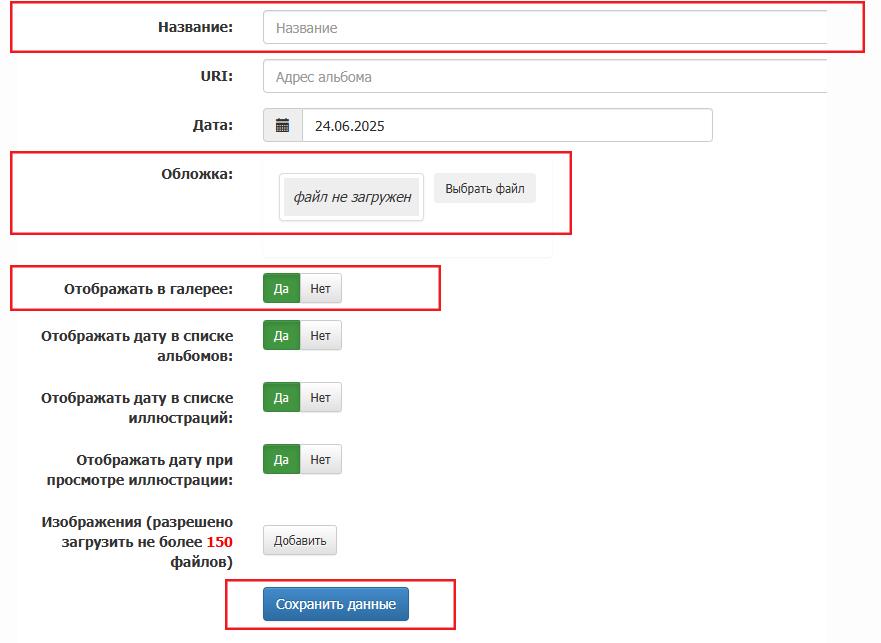Switch date in illustrations list to Нет

point(320,398)
